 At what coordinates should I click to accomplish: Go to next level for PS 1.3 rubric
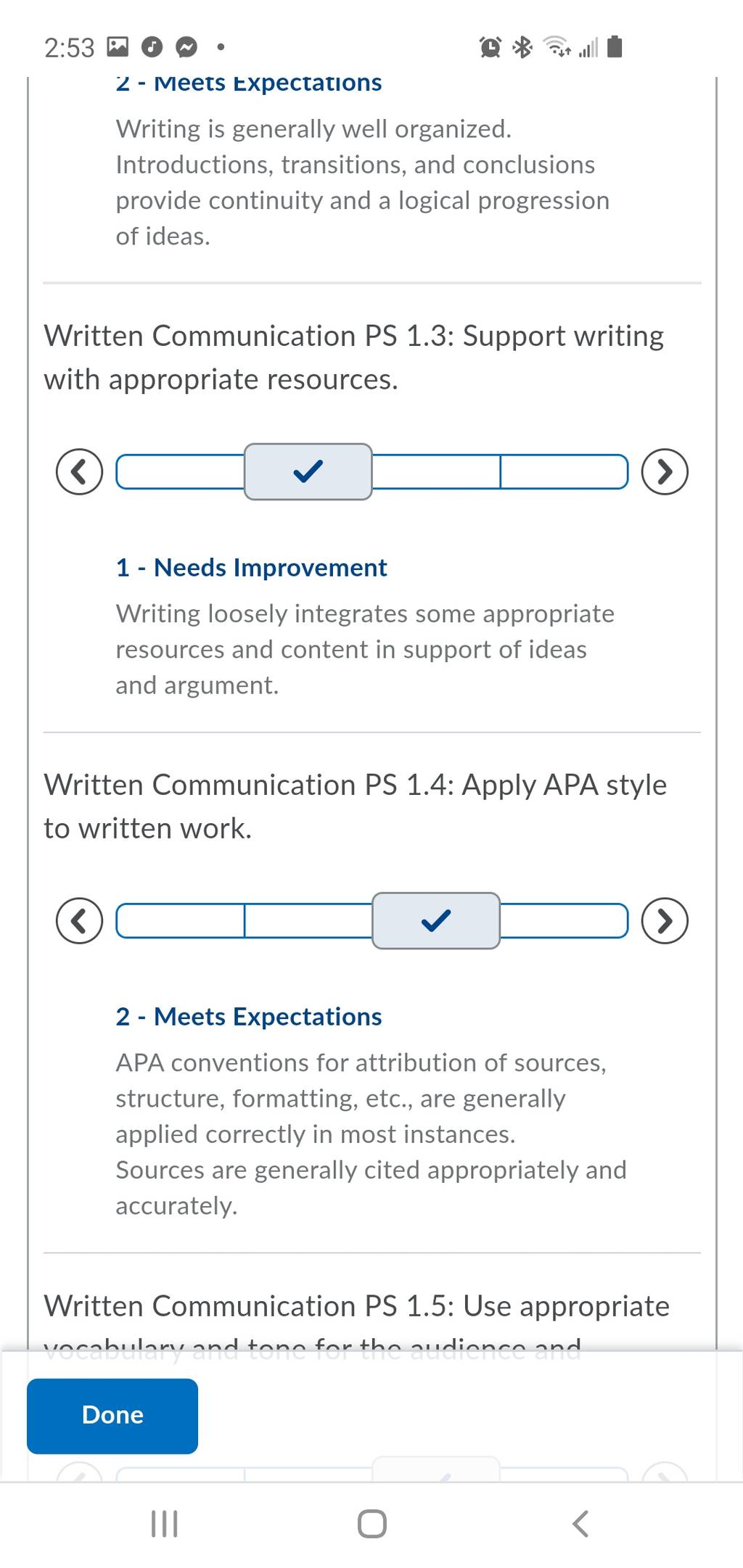[665, 471]
